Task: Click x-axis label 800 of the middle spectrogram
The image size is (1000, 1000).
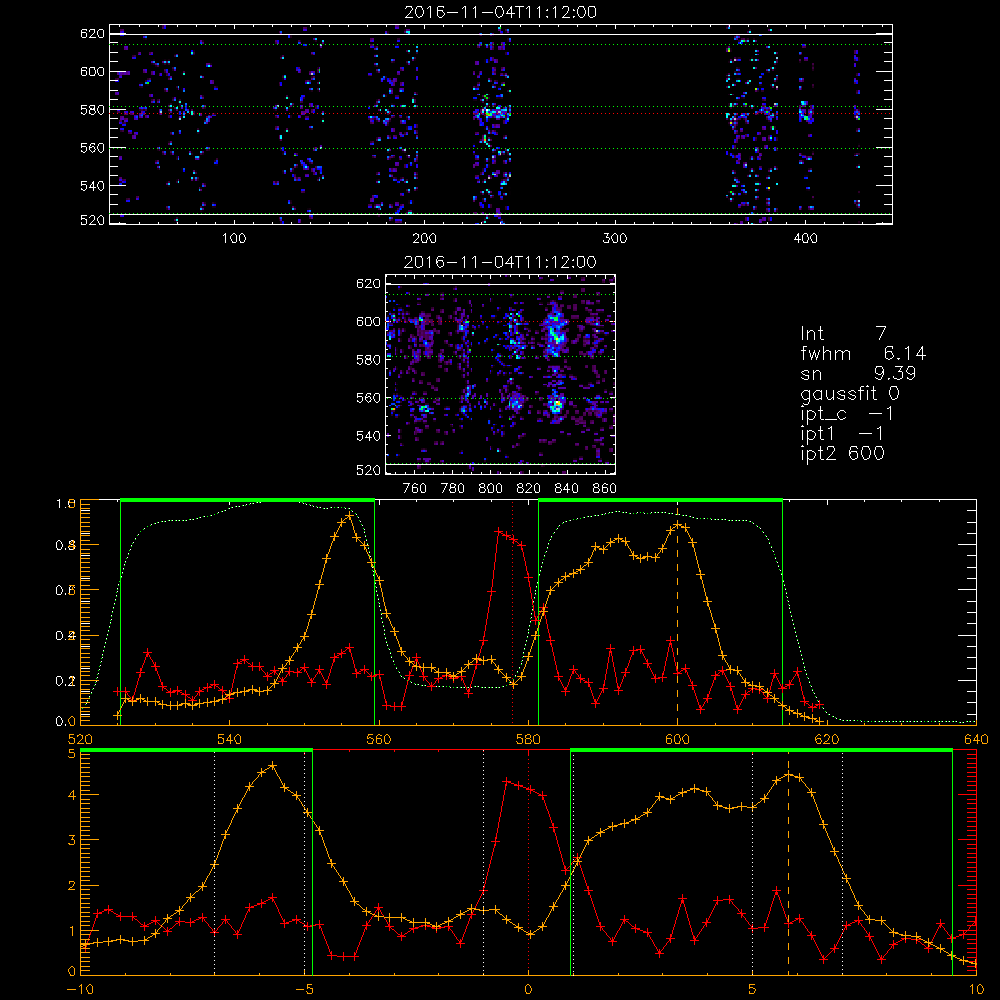Action: point(490,489)
